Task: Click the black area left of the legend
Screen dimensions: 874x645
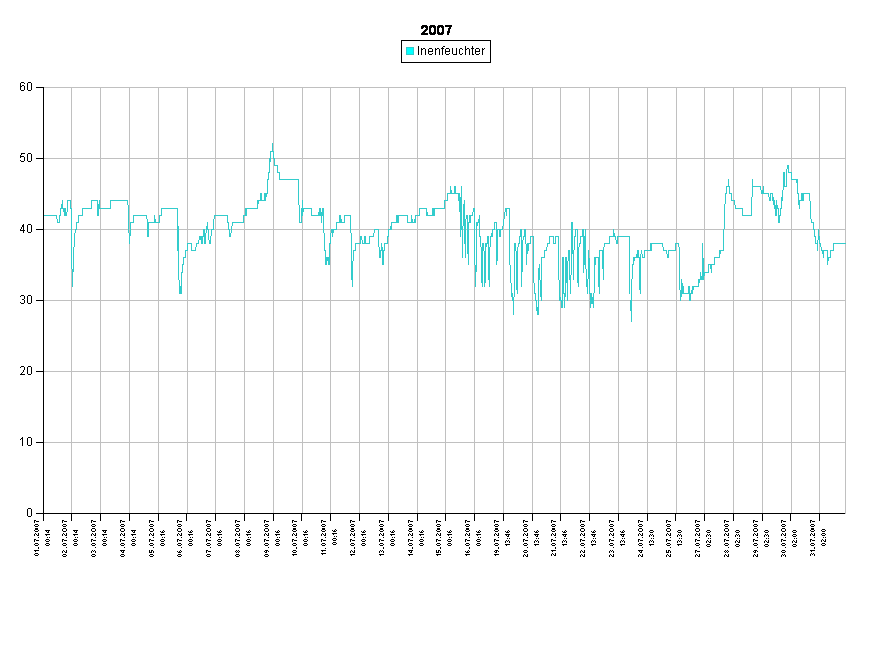Action: [x=200, y=51]
